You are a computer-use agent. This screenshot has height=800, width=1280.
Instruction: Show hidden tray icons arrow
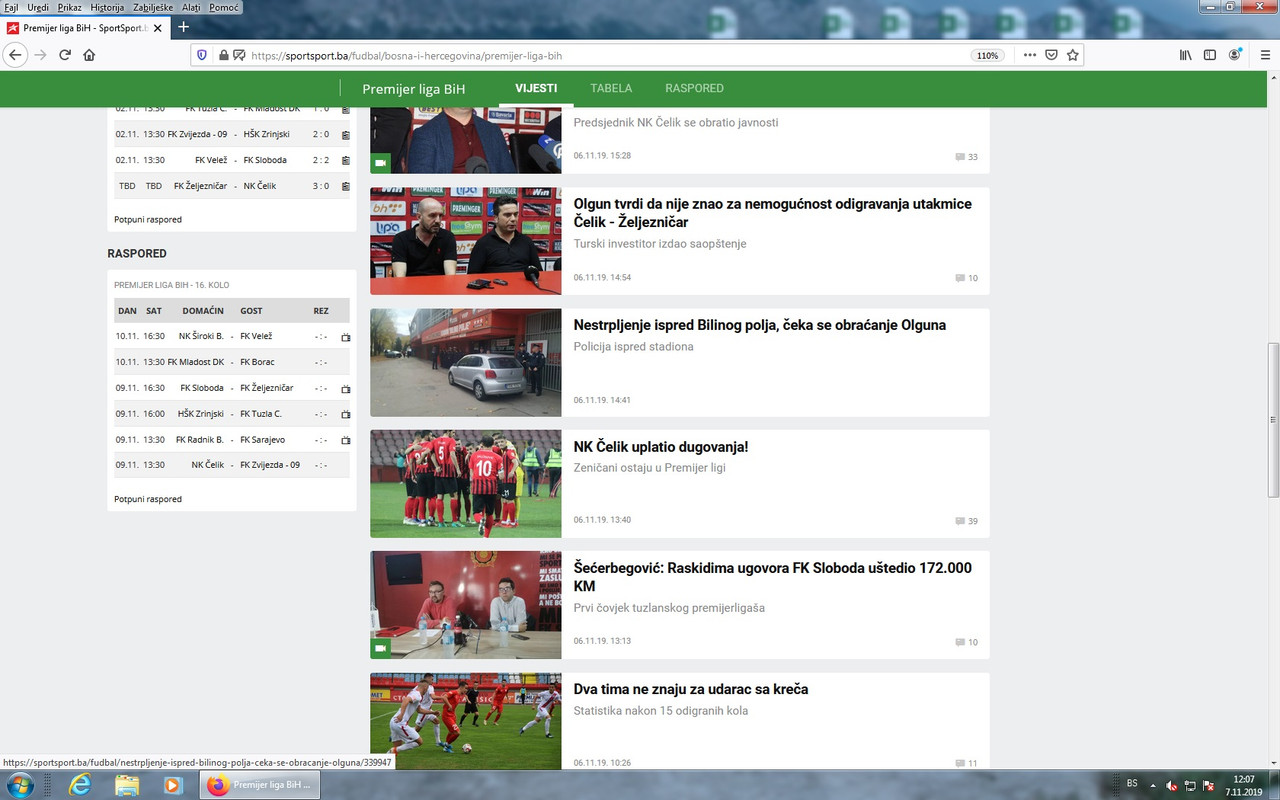(1153, 786)
